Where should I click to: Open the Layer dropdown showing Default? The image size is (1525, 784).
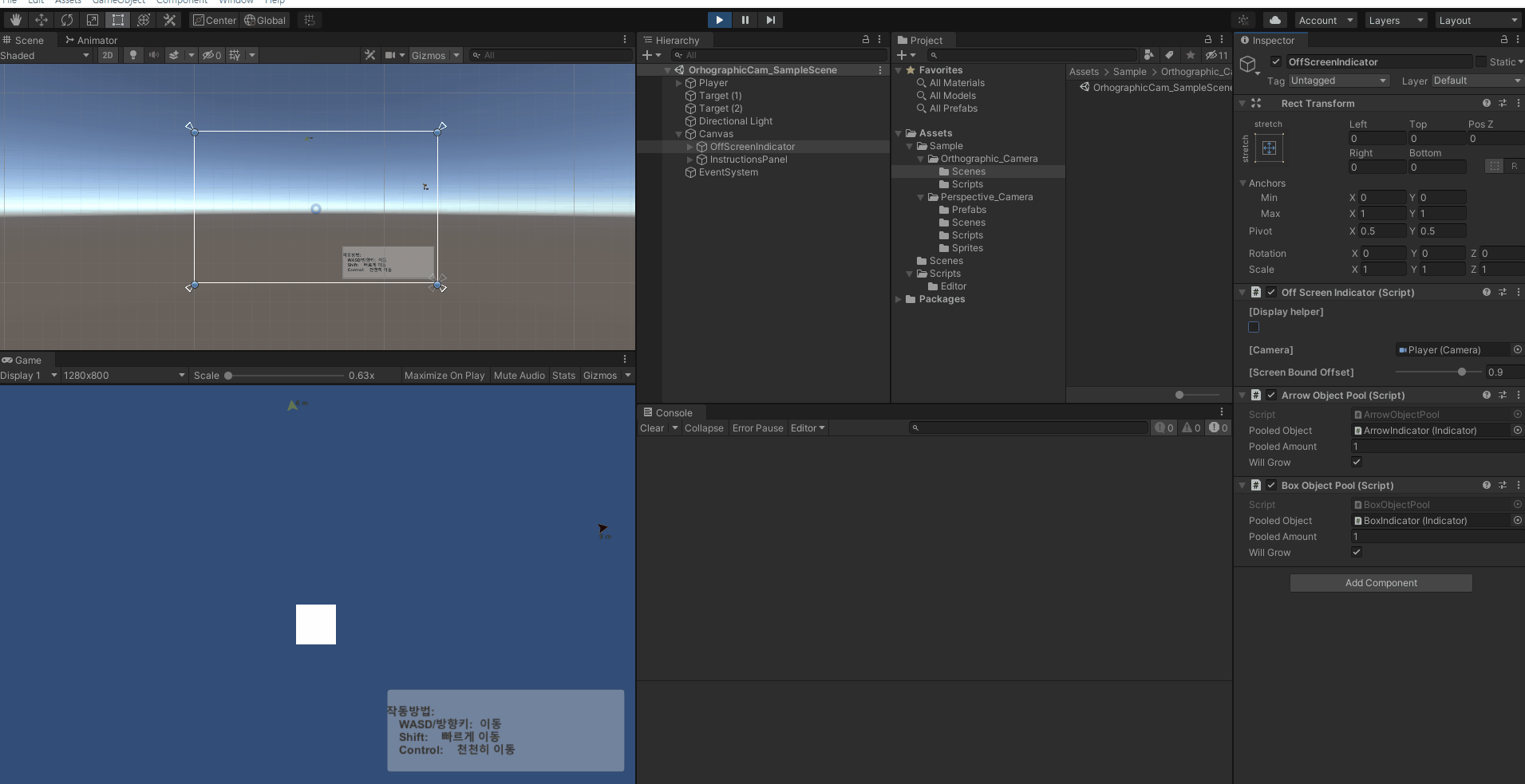(1477, 80)
